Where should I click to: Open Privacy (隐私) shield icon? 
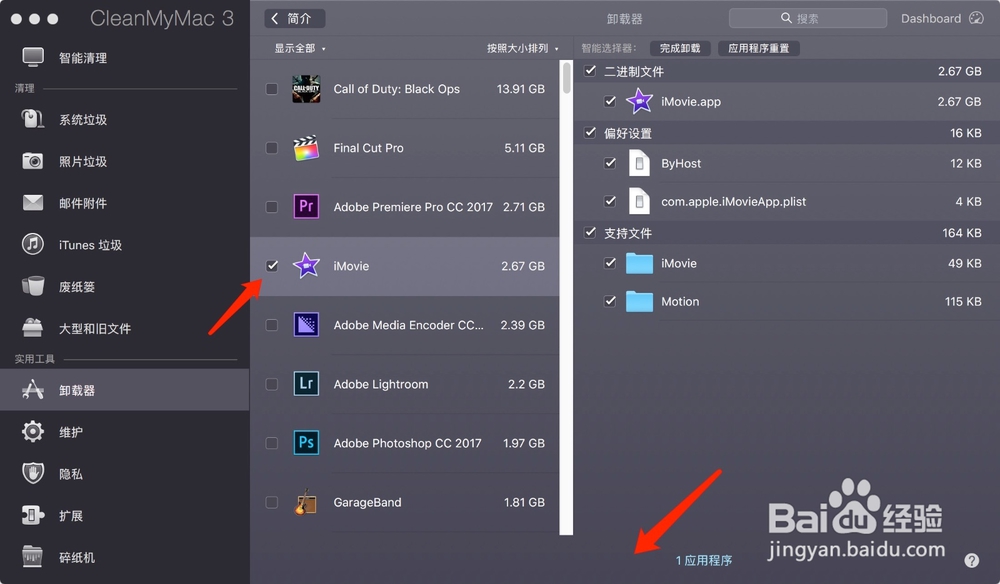pyautogui.click(x=33, y=473)
